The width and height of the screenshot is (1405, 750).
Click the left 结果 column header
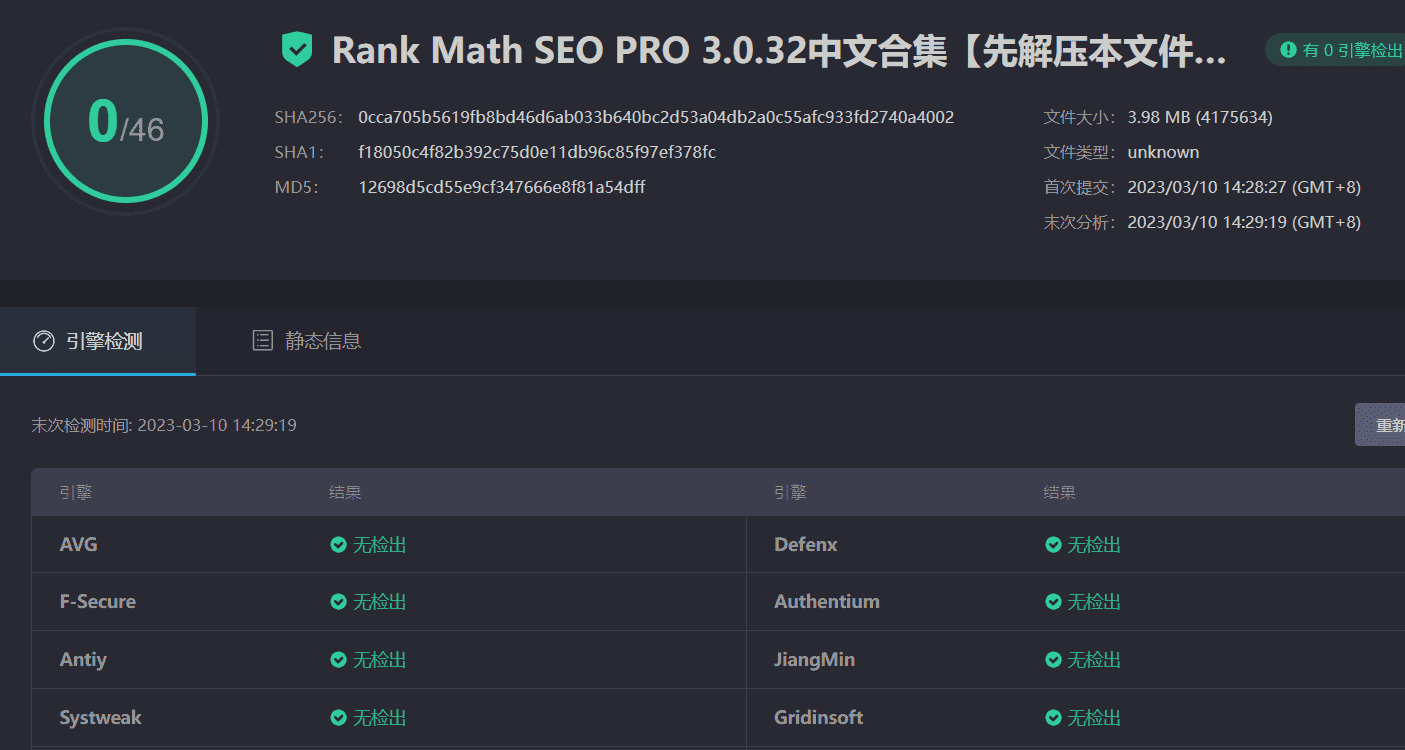(345, 492)
